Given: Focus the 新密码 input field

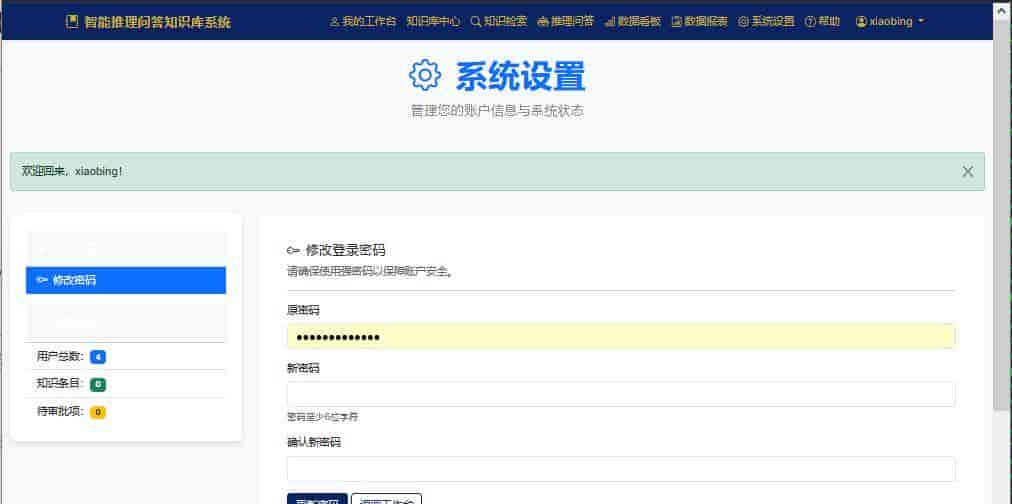Looking at the screenshot, I should coord(621,394).
